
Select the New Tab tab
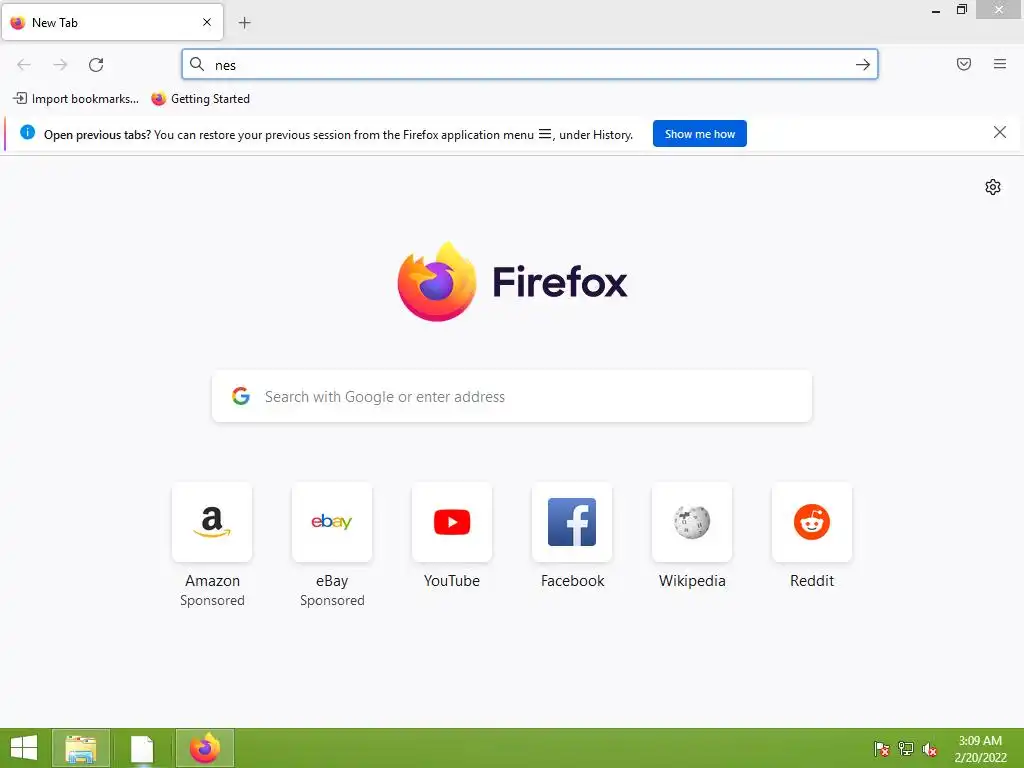click(x=112, y=22)
